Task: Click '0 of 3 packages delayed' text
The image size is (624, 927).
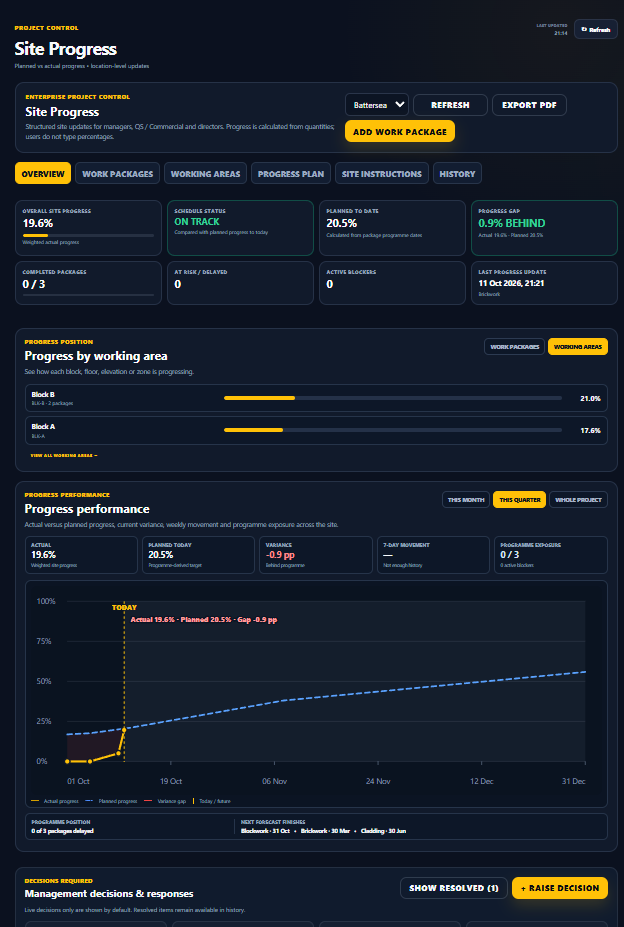Action: [x=62, y=831]
